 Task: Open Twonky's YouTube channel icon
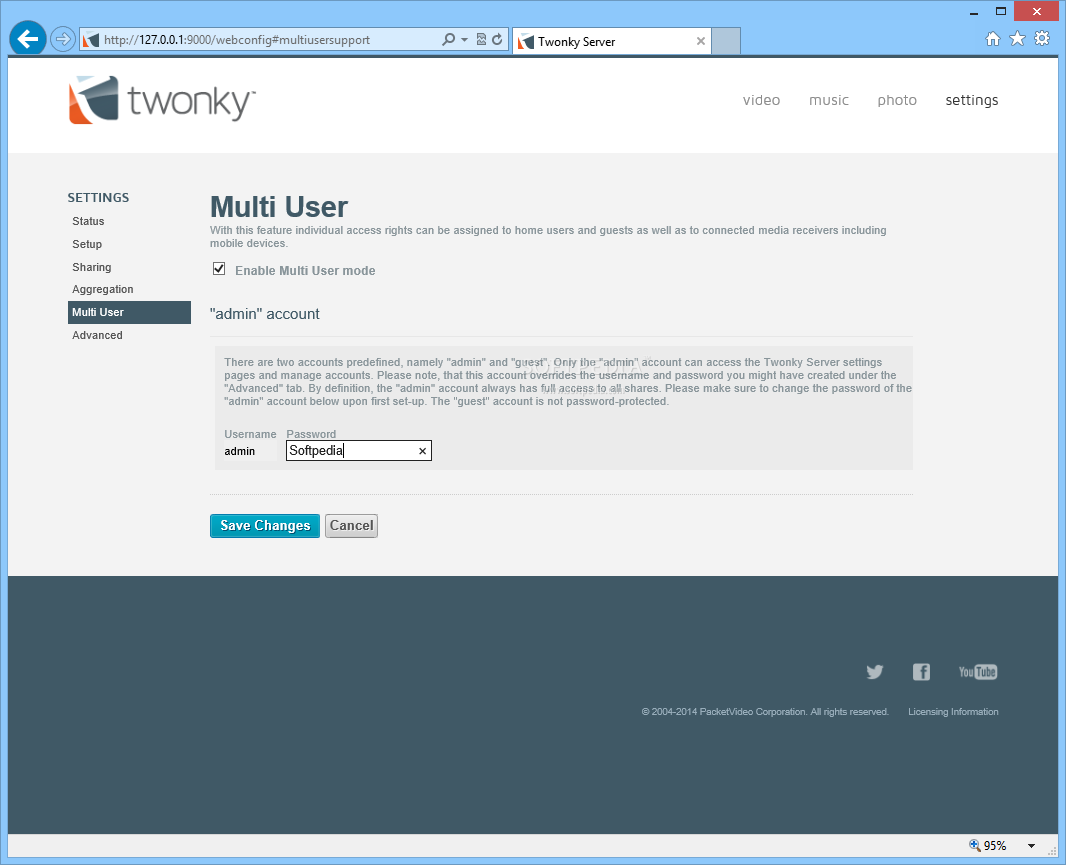click(x=978, y=672)
